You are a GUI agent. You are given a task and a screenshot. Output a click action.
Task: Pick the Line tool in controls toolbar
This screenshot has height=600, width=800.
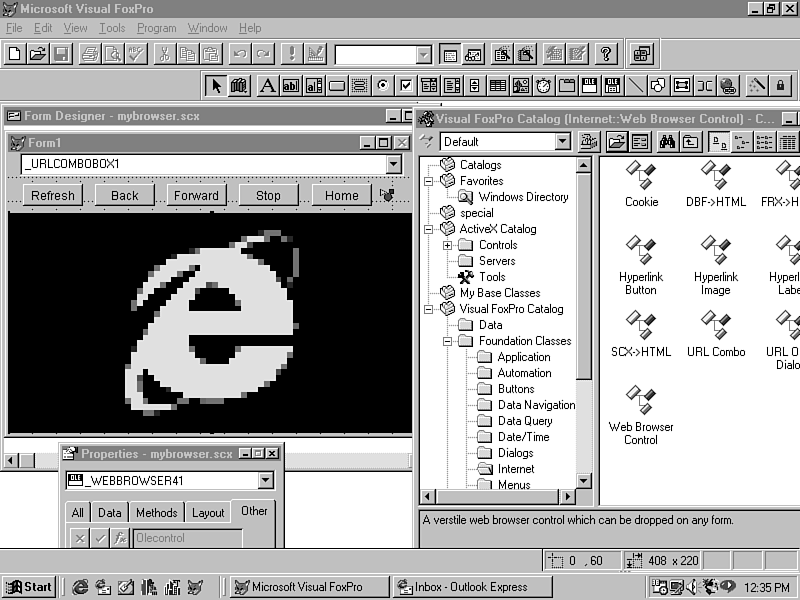coord(634,86)
